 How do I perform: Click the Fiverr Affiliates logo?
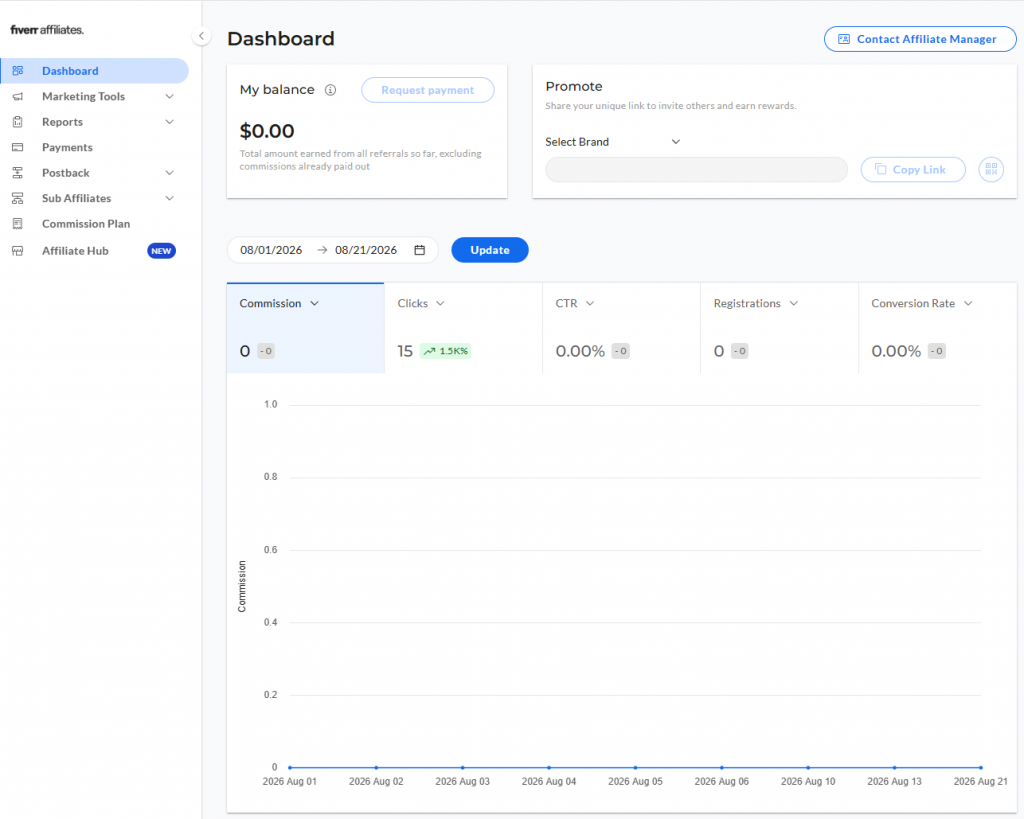coord(47,29)
